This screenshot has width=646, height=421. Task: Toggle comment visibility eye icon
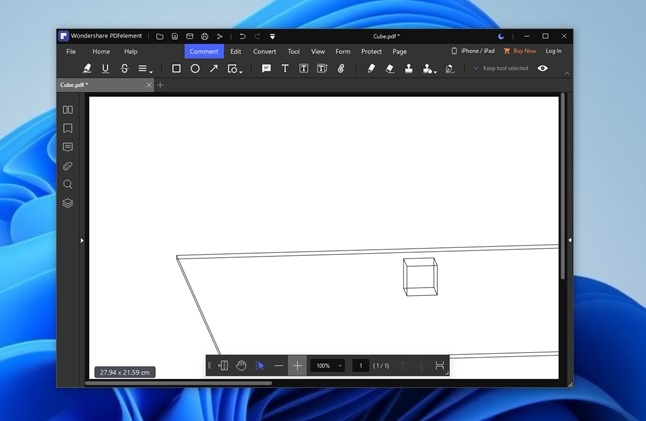(x=543, y=68)
